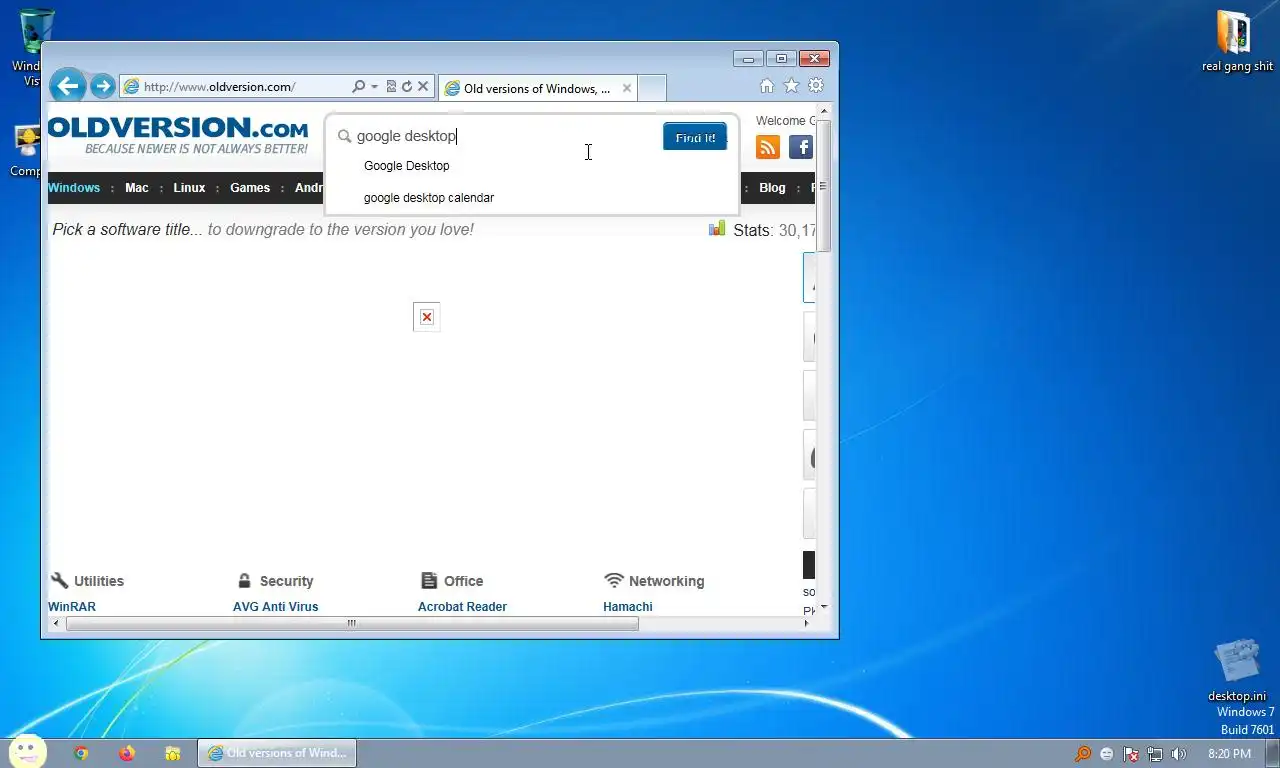Launch Firefox from the taskbar
This screenshot has height=768, width=1280.
[127, 753]
